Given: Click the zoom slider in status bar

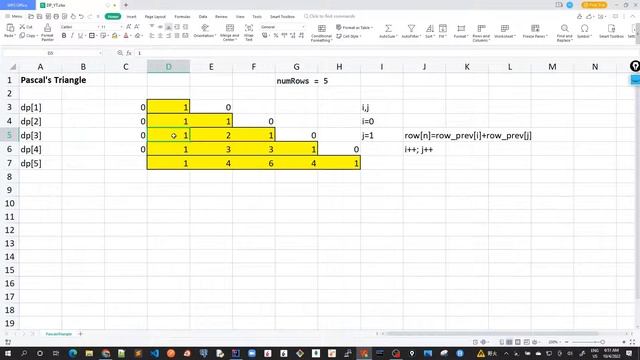Looking at the screenshot, I should 588,342.
